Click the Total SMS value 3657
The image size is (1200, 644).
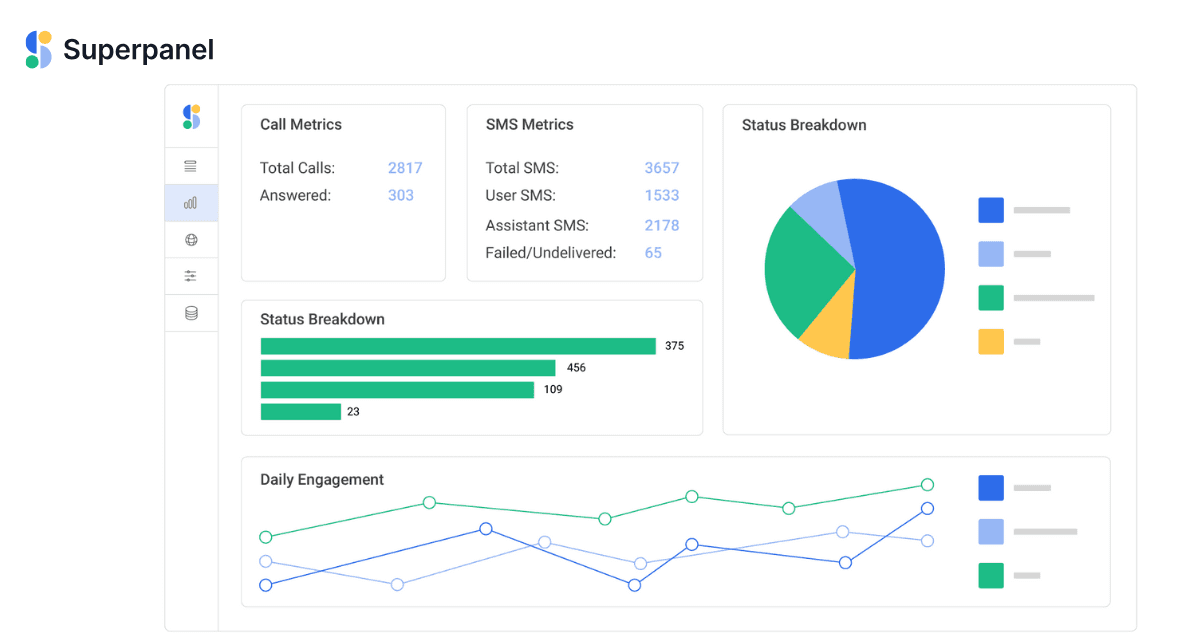662,168
